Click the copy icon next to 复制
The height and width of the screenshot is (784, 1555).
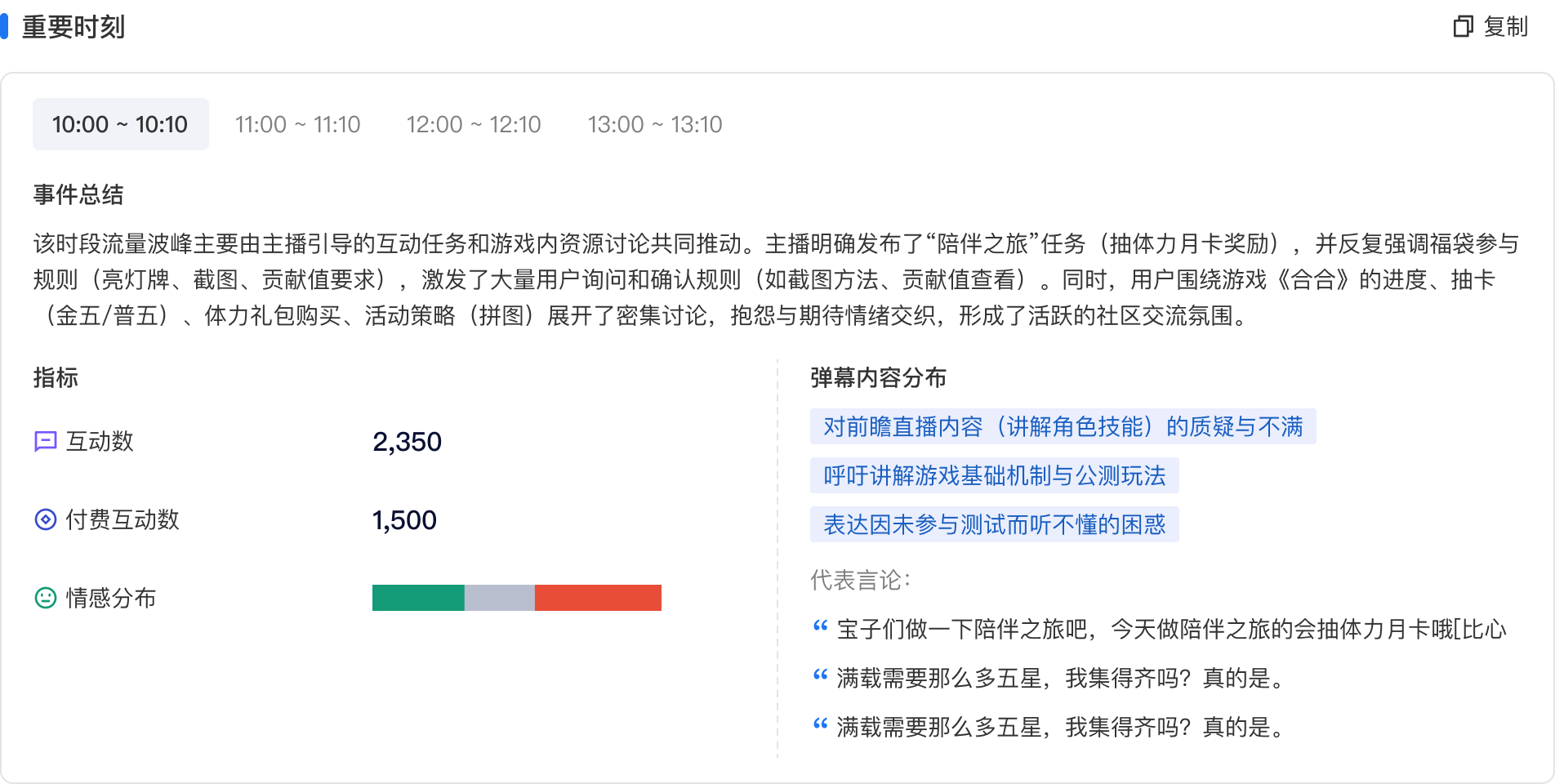coord(1463,27)
